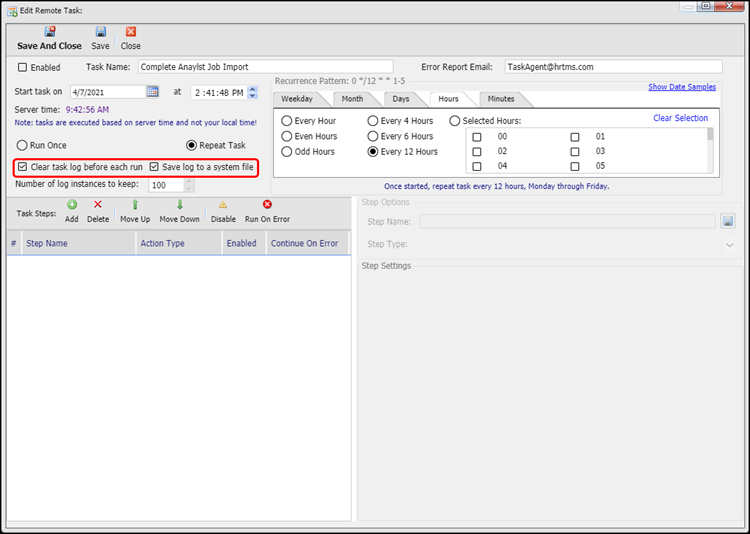The height and width of the screenshot is (534, 750).
Task: Open the calendar picker for start date
Action: 153,91
